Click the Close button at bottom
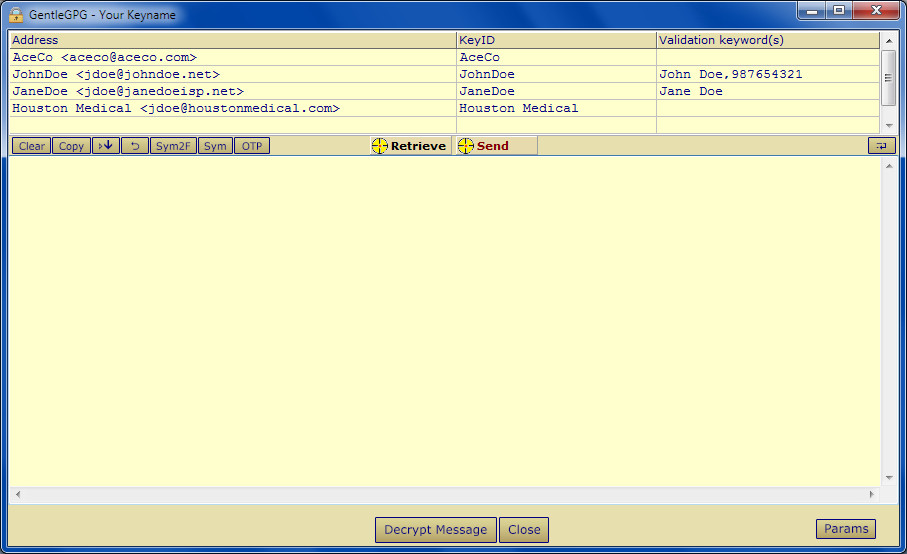The width and height of the screenshot is (907, 554). (524, 530)
